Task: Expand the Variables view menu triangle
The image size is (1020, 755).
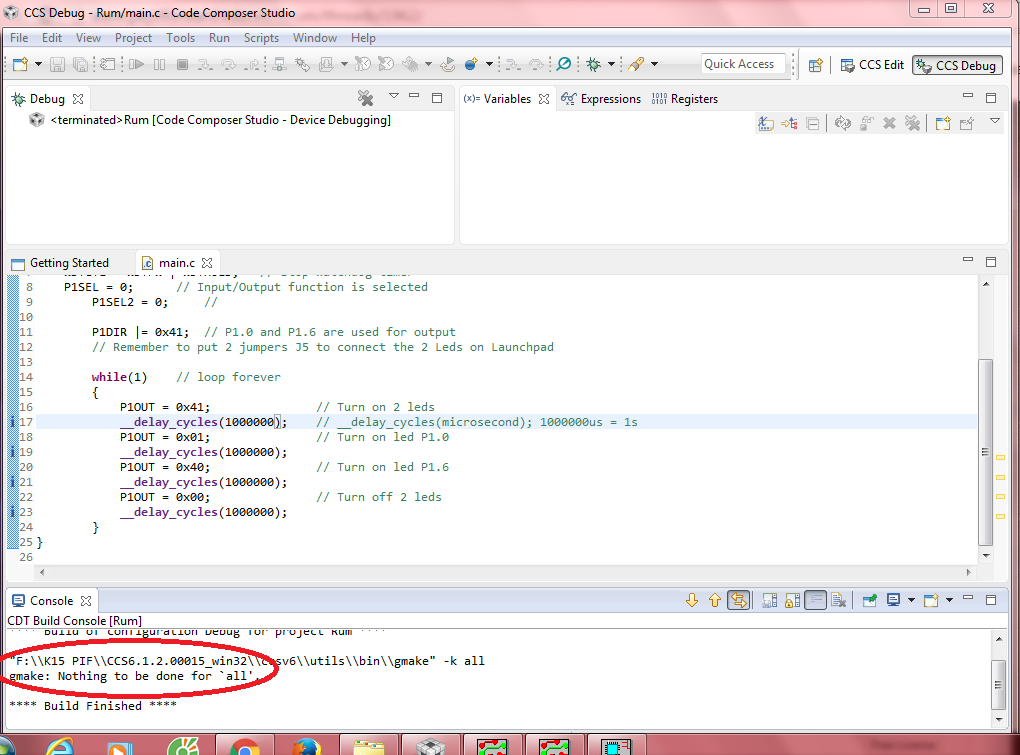Action: [994, 122]
